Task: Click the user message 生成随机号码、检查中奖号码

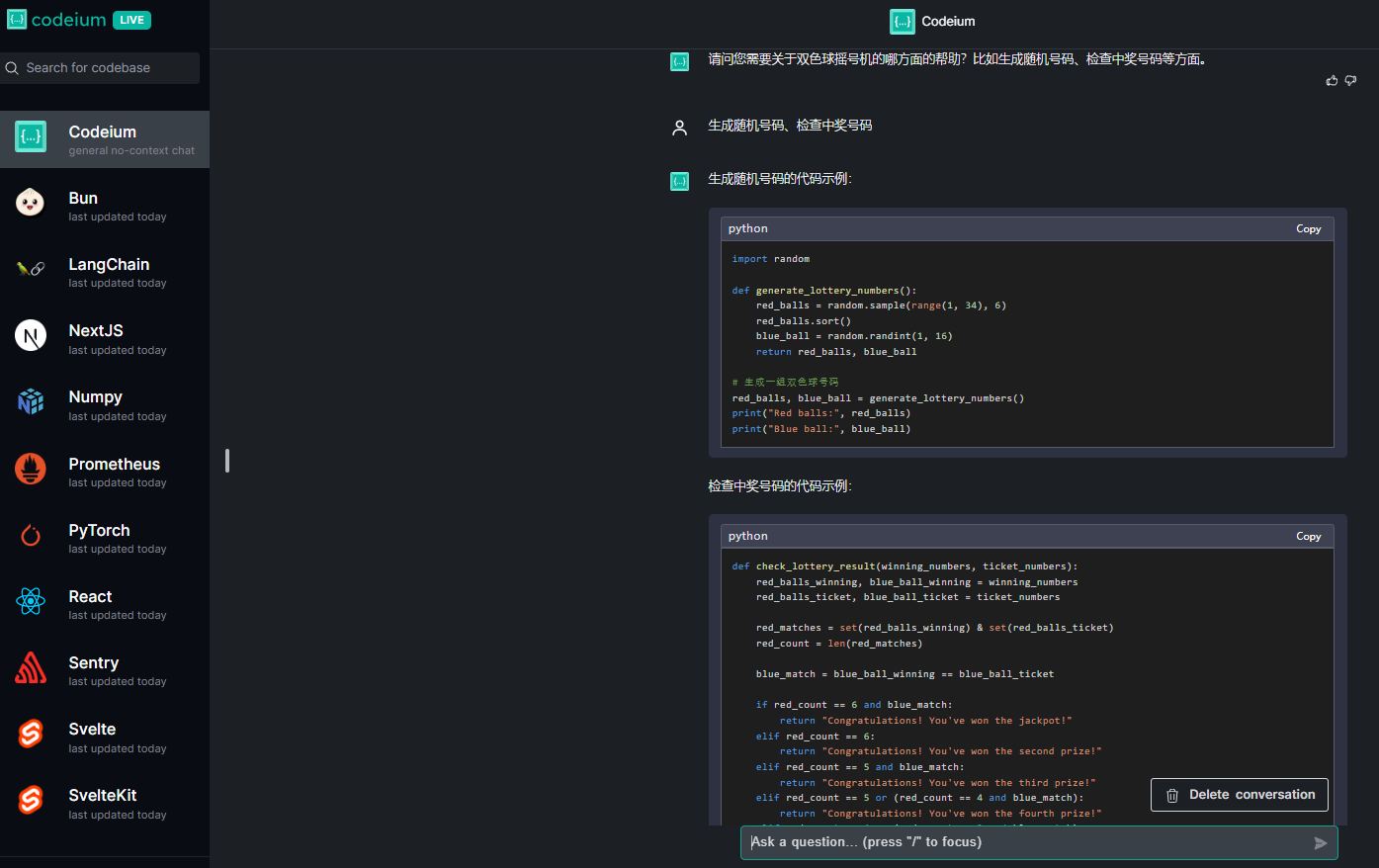Action: tap(790, 126)
